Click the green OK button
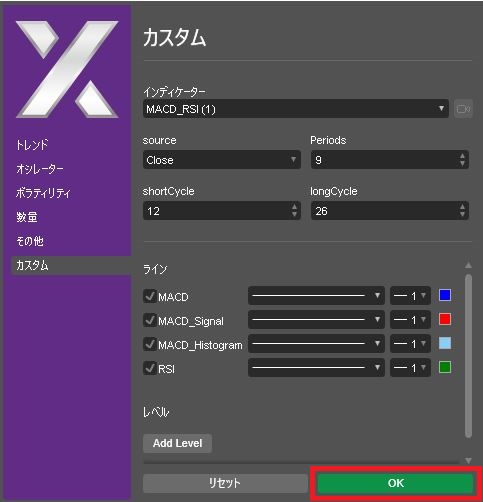 tap(396, 483)
